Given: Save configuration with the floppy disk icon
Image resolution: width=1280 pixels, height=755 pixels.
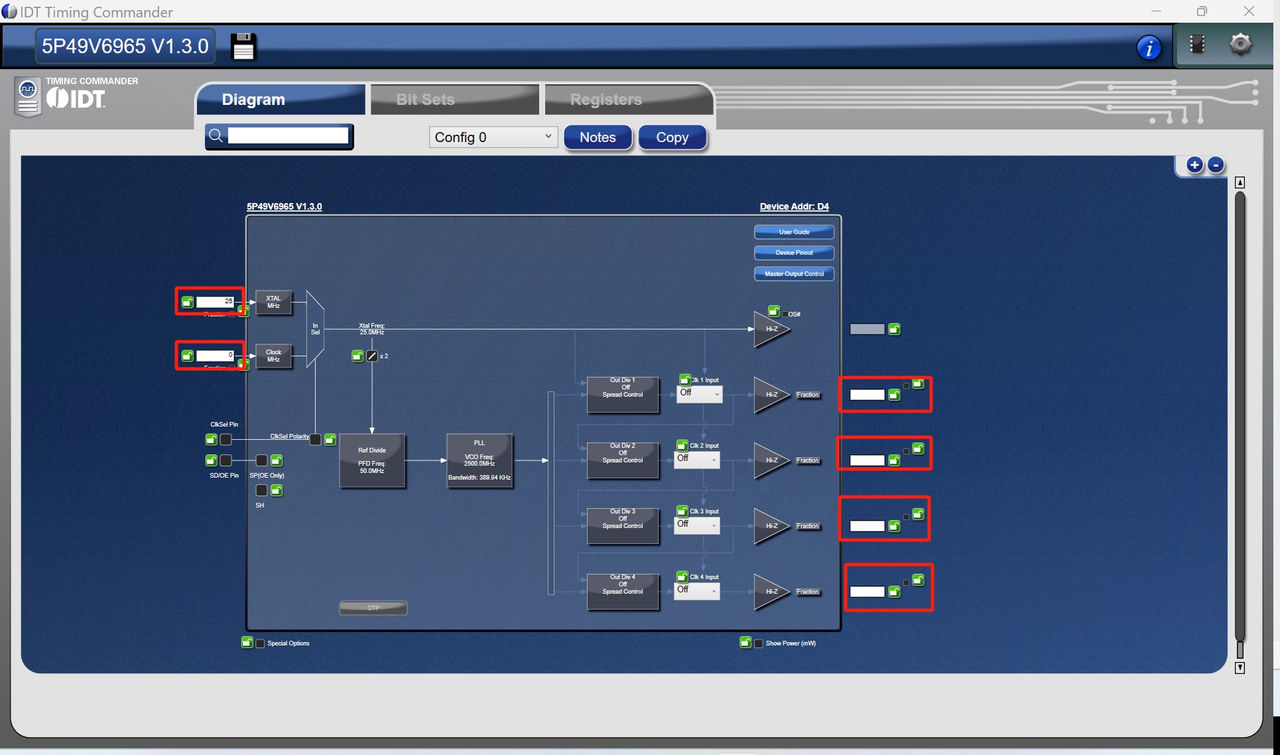Looking at the screenshot, I should pyautogui.click(x=244, y=46).
